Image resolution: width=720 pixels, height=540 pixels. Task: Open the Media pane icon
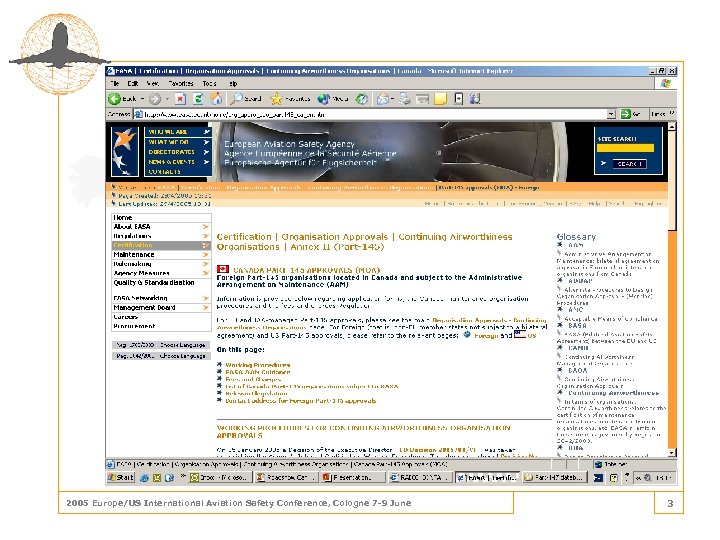pos(324,99)
